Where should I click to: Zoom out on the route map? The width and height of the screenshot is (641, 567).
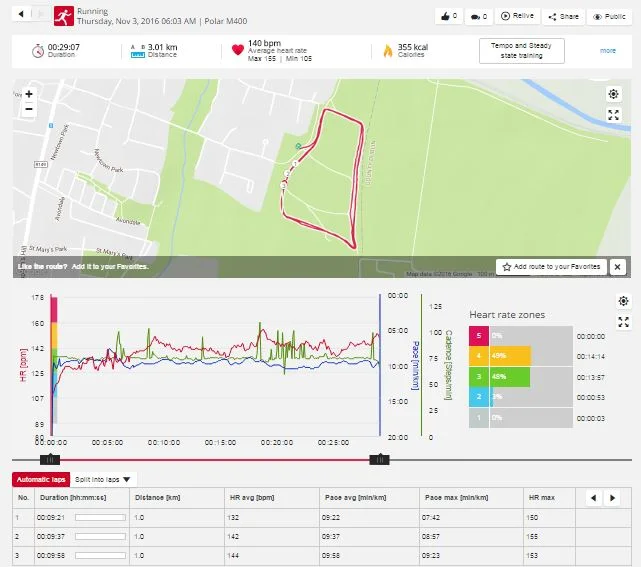(x=28, y=108)
